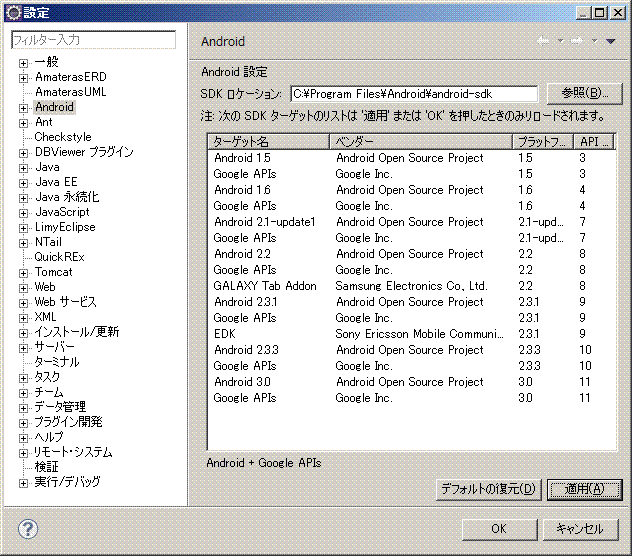The width and height of the screenshot is (632, 556).
Task: Expand the Java EE tree node
Action: [x=23, y=183]
